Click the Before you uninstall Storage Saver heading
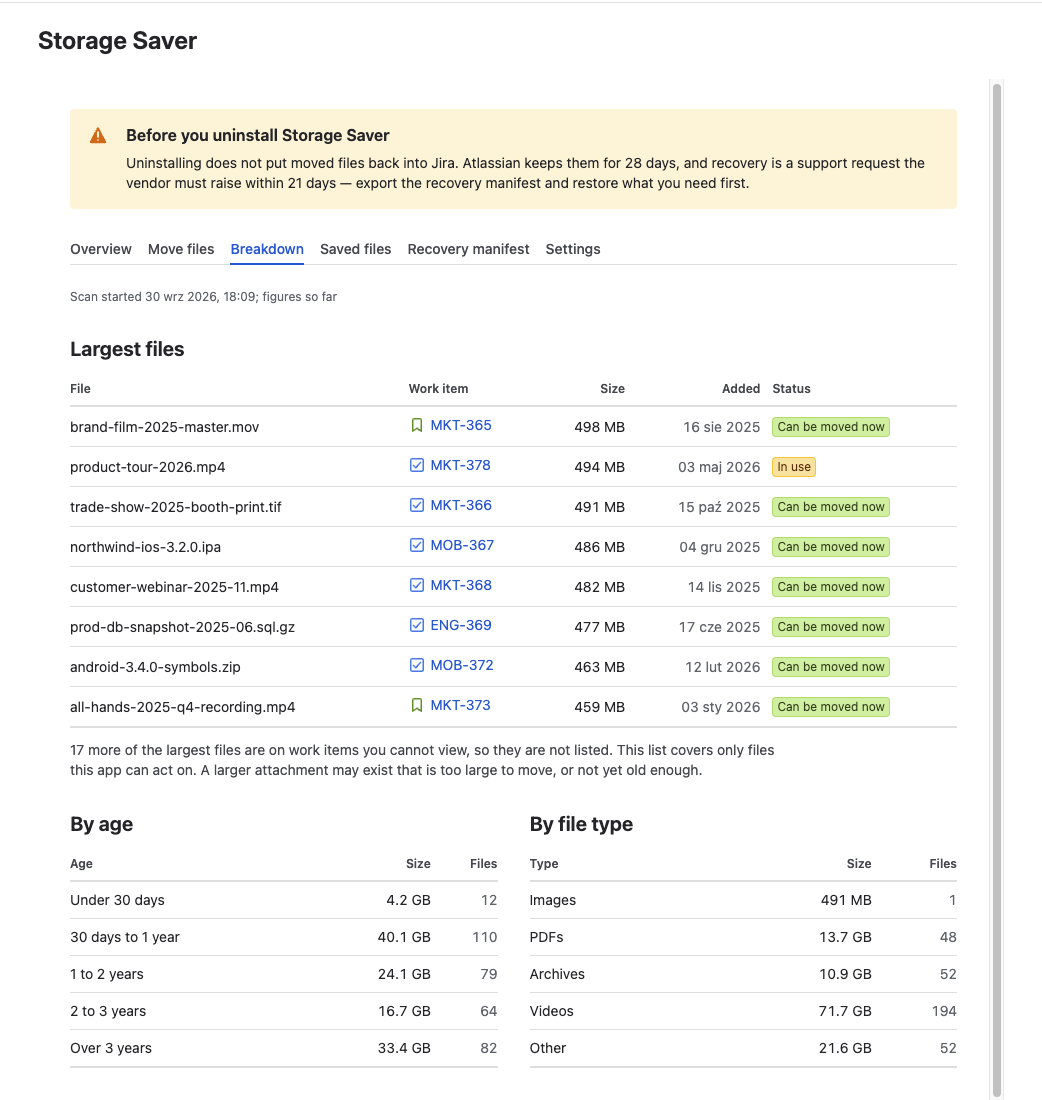This screenshot has height=1100, width=1042. pyautogui.click(x=258, y=135)
